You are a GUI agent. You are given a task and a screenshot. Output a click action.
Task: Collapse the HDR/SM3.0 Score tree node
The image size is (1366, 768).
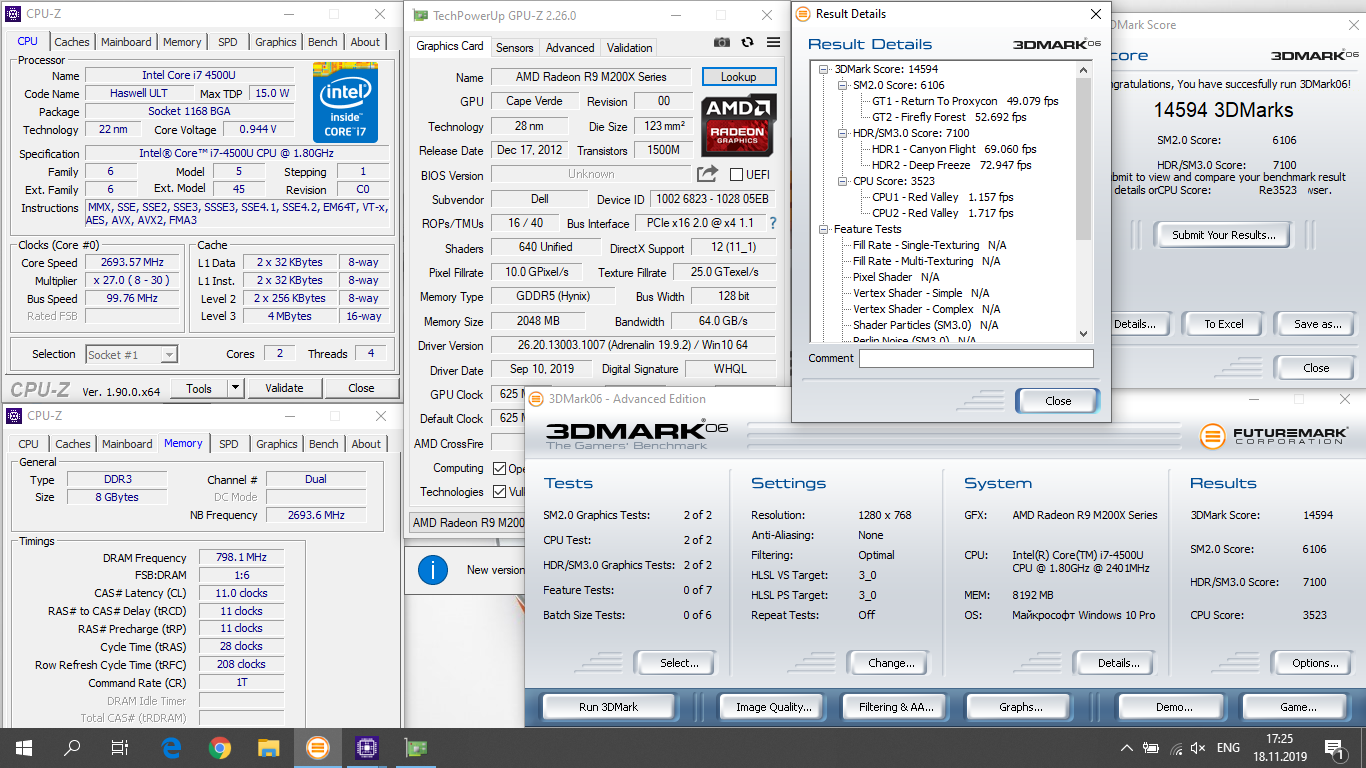842,133
